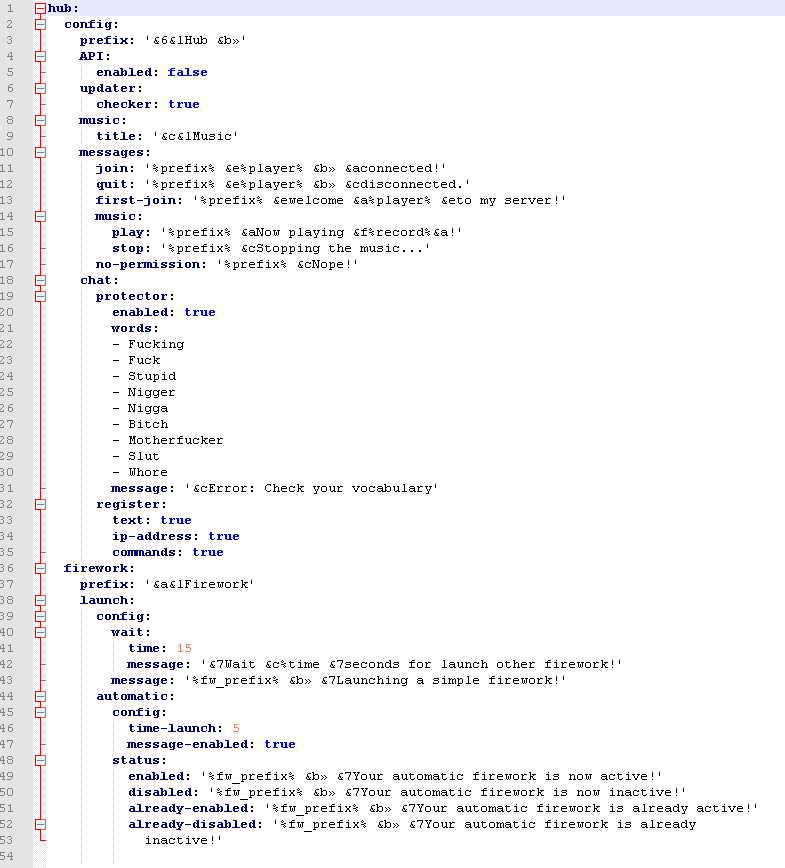Collapse the "protector:" block
This screenshot has width=785, height=868.
coord(40,296)
